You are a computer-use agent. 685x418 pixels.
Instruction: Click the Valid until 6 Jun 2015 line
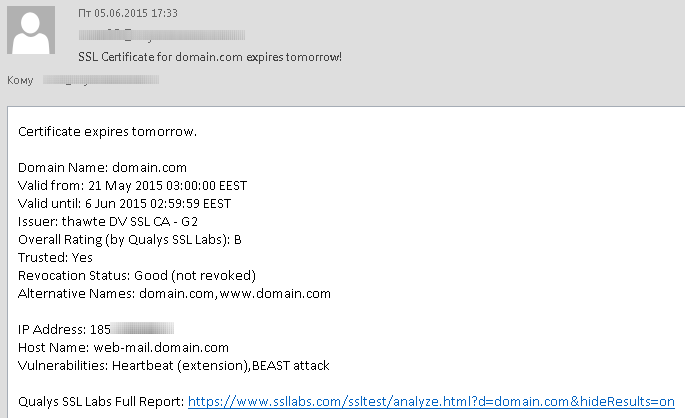point(131,203)
